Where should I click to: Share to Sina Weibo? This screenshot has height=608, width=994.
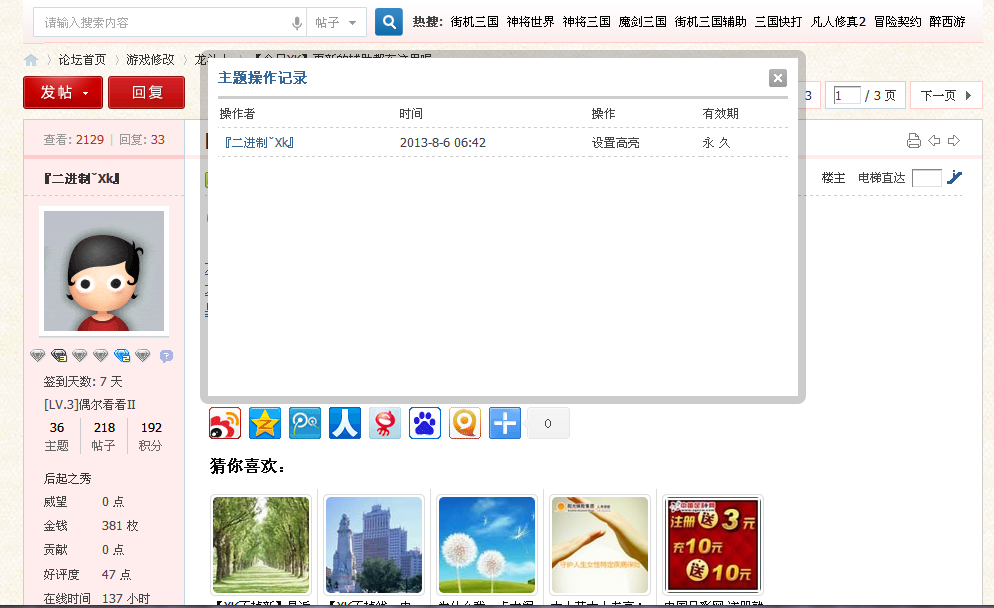[x=225, y=424]
